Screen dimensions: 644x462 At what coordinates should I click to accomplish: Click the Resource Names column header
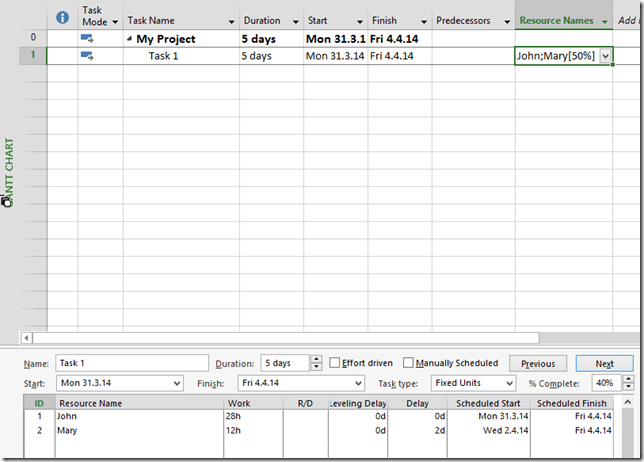pyautogui.click(x=556, y=20)
